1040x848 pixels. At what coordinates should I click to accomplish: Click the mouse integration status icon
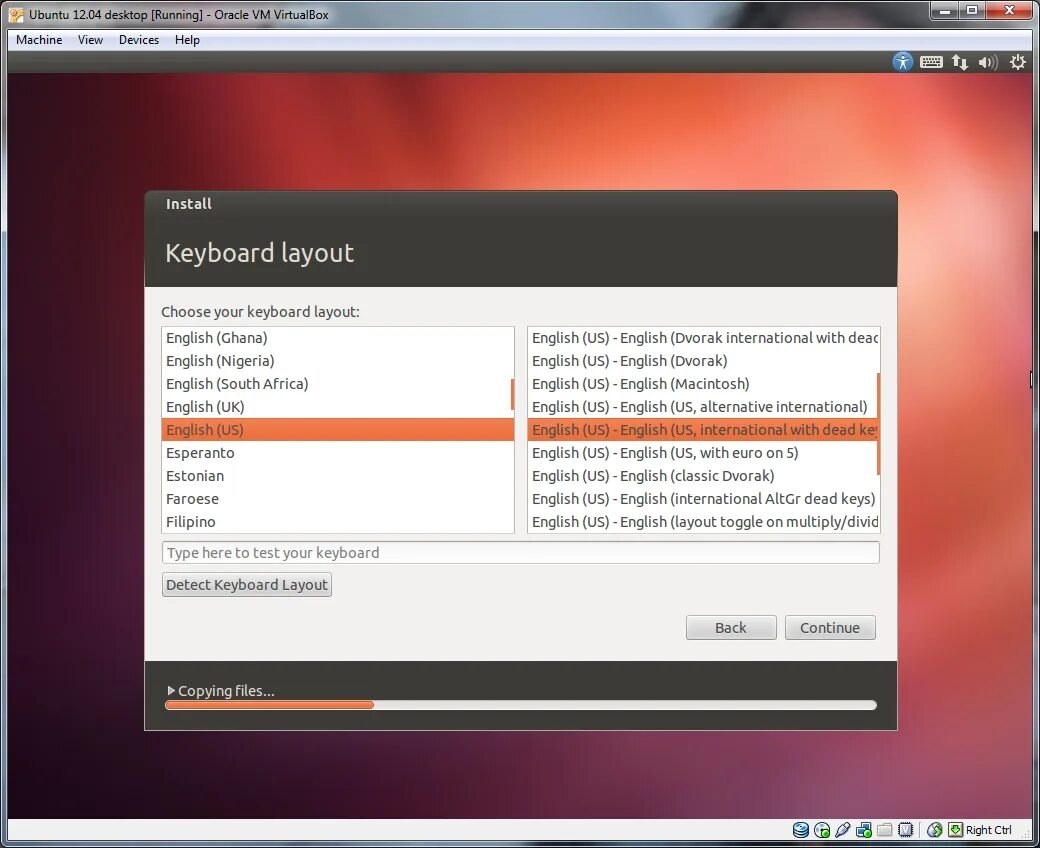pos(935,829)
